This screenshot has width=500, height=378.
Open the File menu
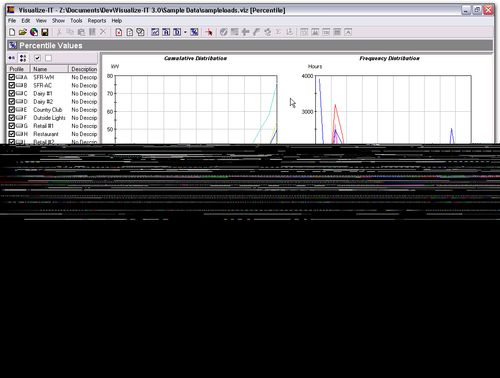12,21
